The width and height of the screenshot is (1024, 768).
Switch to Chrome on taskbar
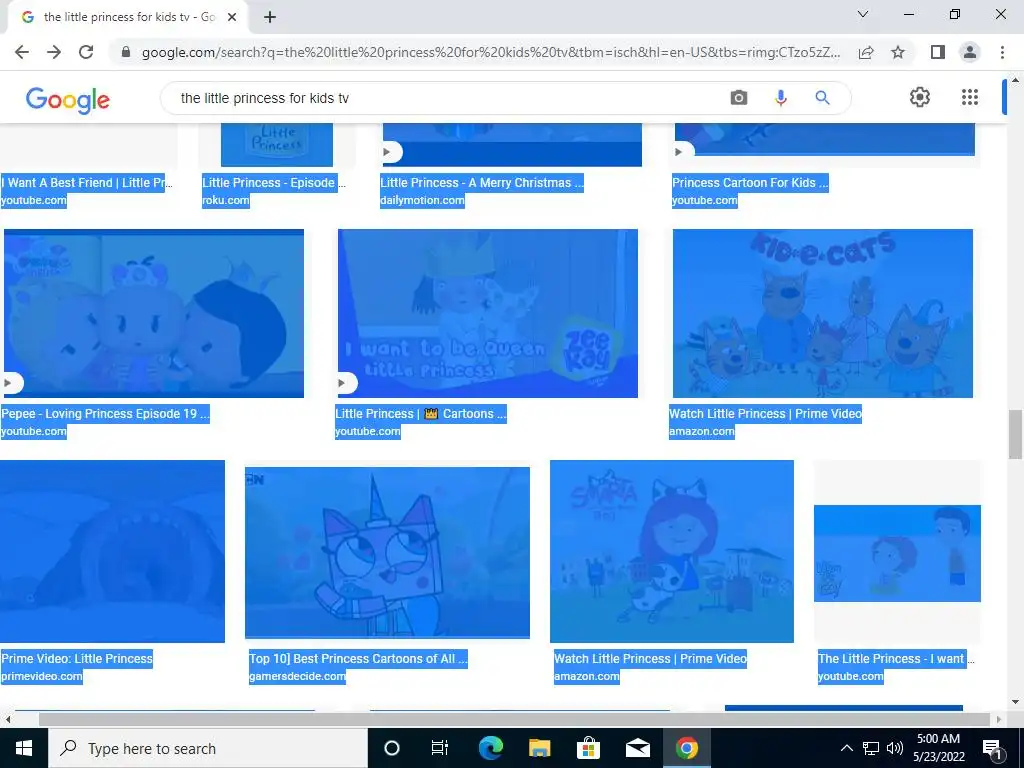pos(686,748)
